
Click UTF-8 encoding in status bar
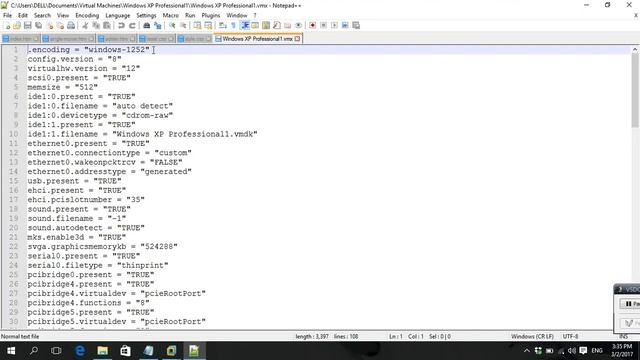point(570,336)
